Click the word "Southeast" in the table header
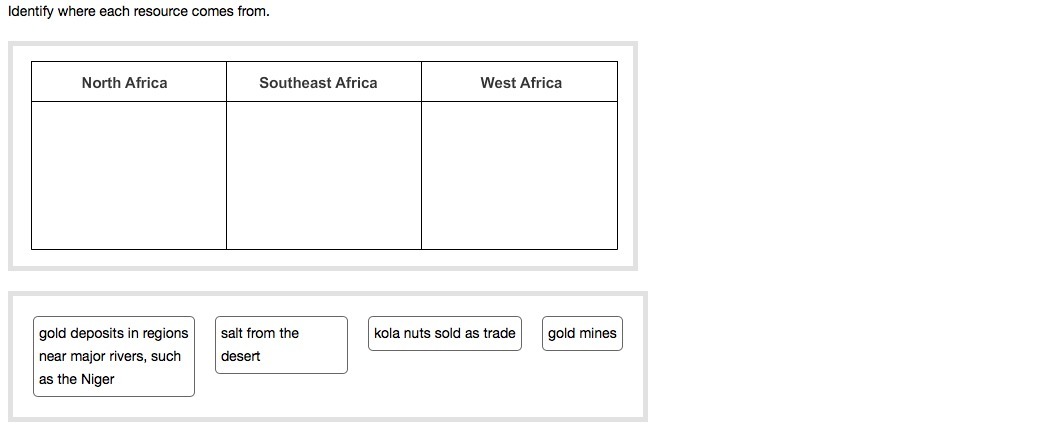 pyautogui.click(x=291, y=83)
